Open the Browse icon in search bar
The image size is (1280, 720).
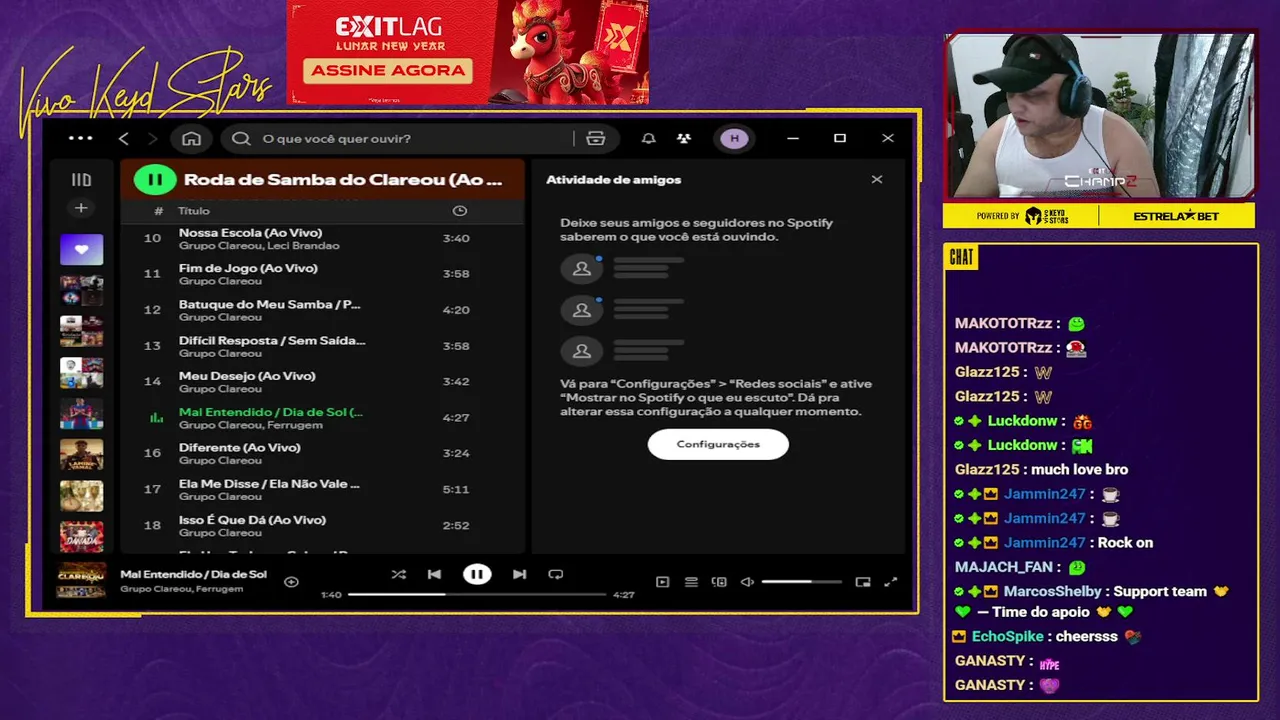coord(596,138)
